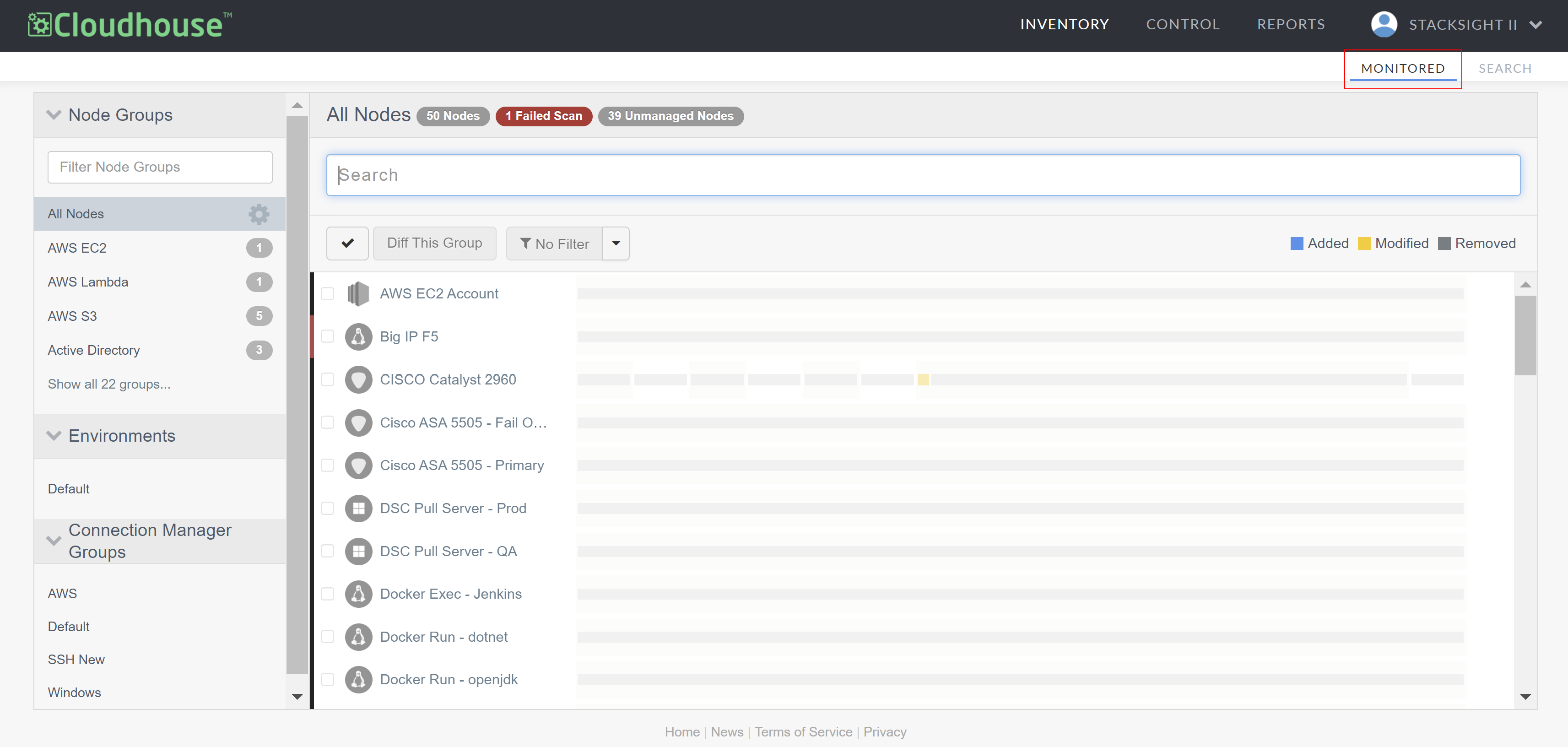Check the Docker Exec - Jenkins checkbox

tap(328, 594)
